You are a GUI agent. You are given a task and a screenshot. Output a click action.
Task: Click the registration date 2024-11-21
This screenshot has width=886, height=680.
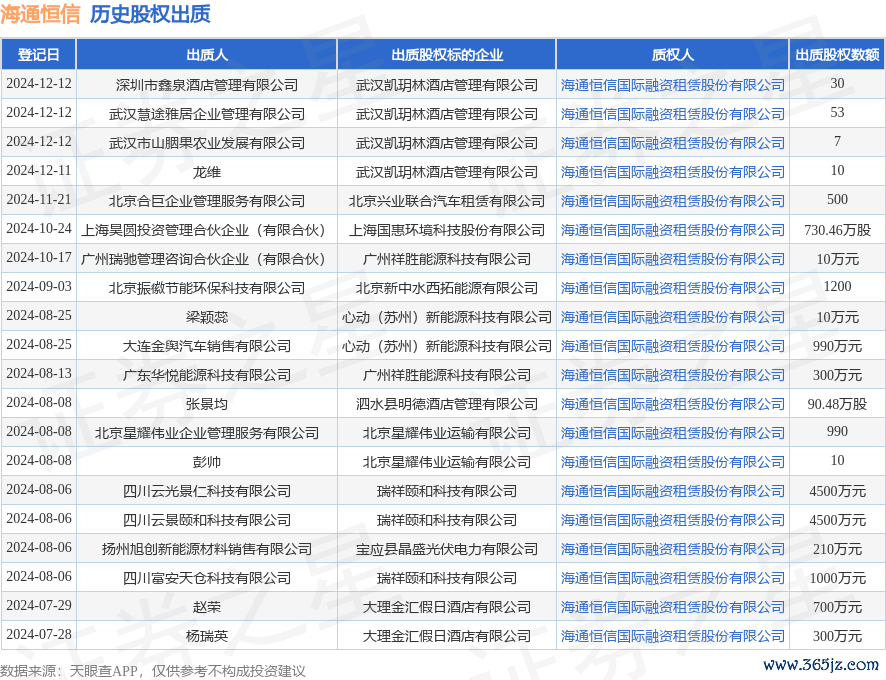coord(39,199)
